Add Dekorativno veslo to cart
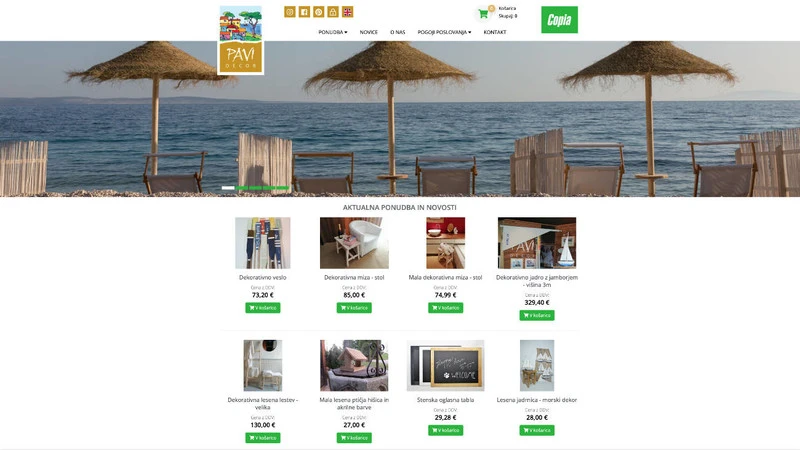 [263, 308]
